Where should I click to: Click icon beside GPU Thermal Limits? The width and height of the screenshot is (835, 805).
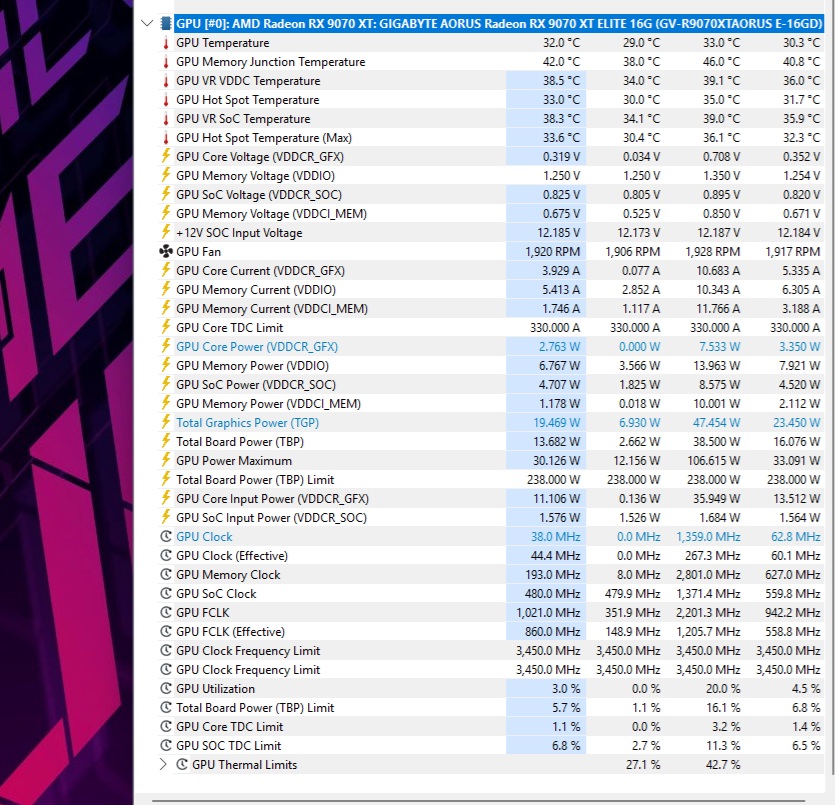pos(182,765)
